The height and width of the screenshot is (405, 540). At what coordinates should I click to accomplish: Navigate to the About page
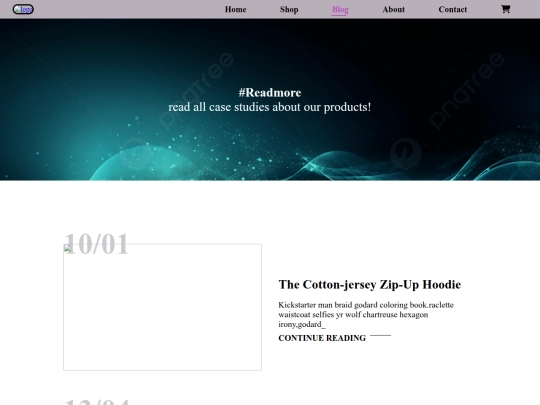[394, 9]
